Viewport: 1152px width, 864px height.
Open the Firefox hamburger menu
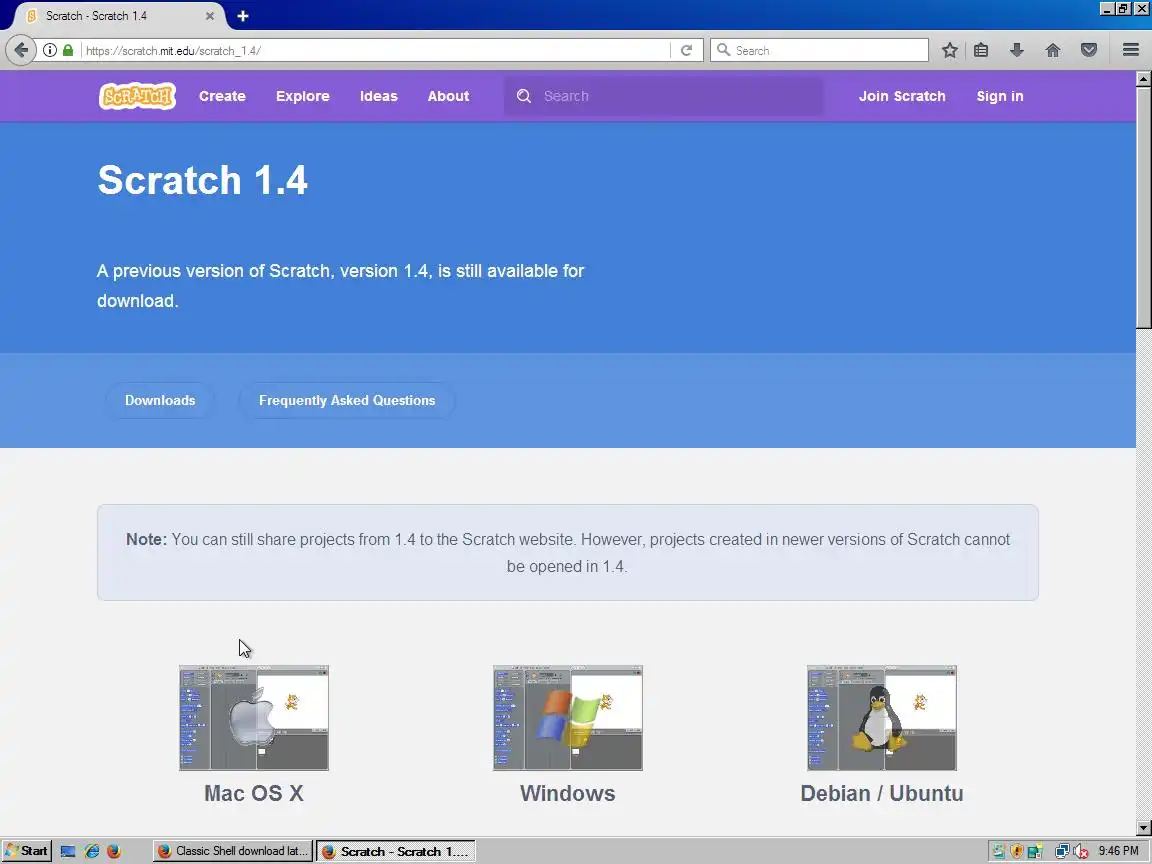[x=1131, y=50]
